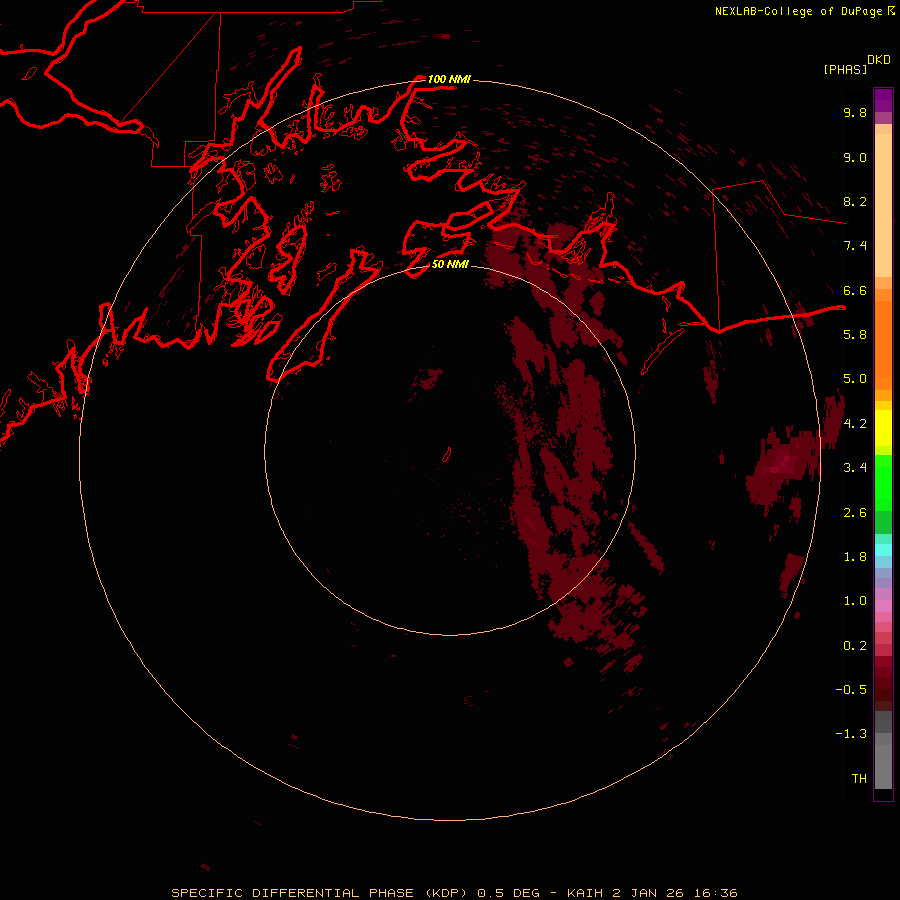Click the DKD unit label above colorbar
Image resolution: width=900 pixels, height=900 pixels.
point(879,60)
